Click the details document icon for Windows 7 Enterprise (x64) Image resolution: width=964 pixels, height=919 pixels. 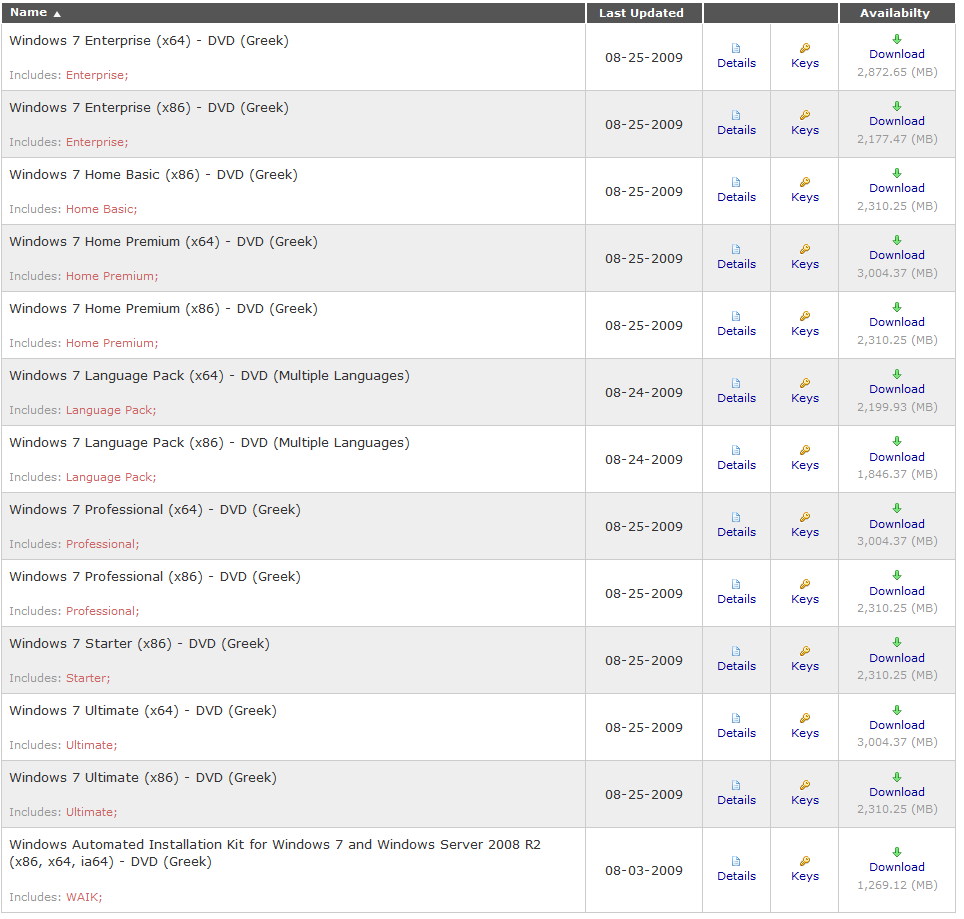click(736, 48)
